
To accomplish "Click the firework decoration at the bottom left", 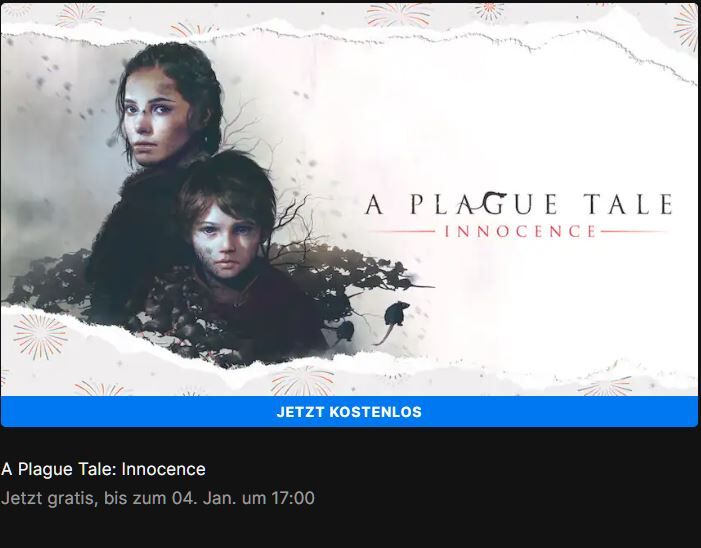I will tap(40, 336).
